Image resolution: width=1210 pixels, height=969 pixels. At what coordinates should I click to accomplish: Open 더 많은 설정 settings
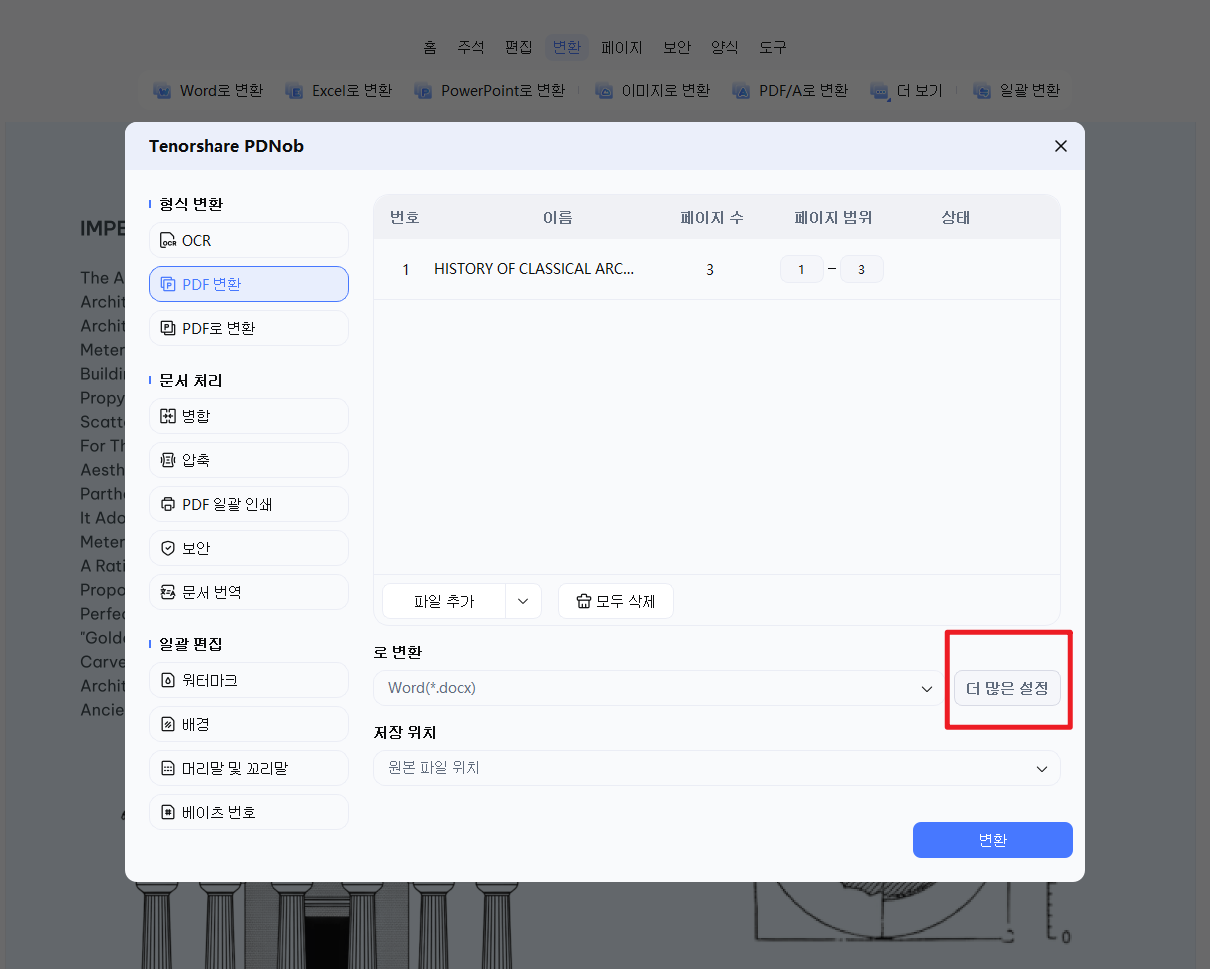click(x=1007, y=688)
